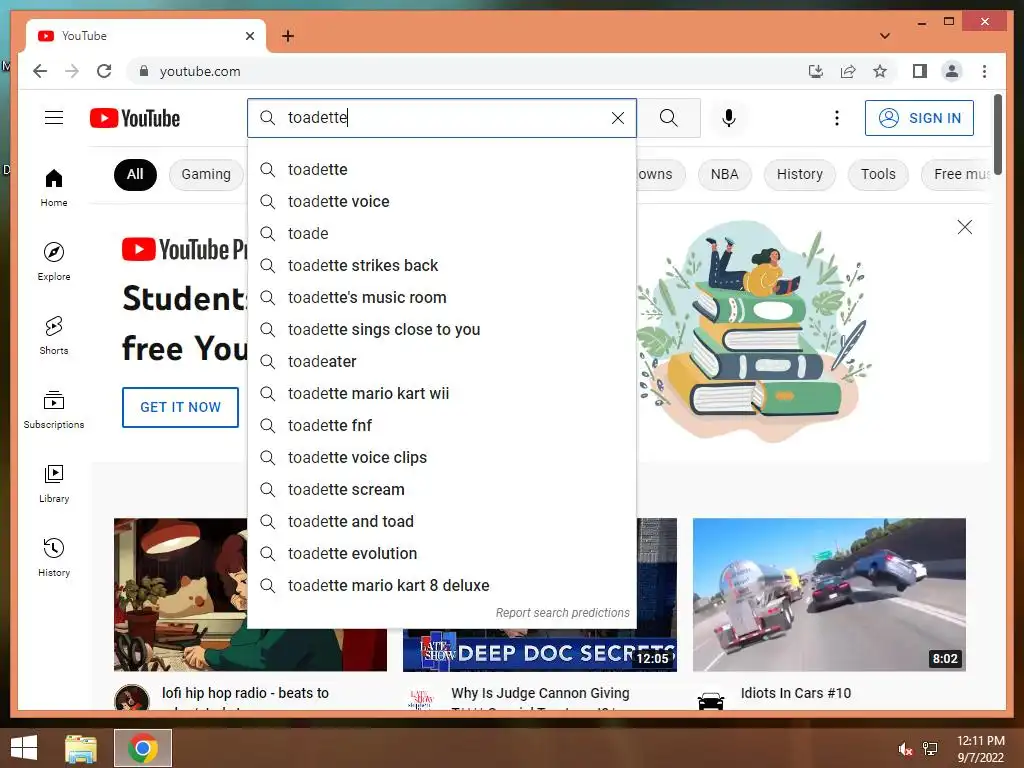Select the History filter chip
The width and height of the screenshot is (1024, 768).
(799, 174)
